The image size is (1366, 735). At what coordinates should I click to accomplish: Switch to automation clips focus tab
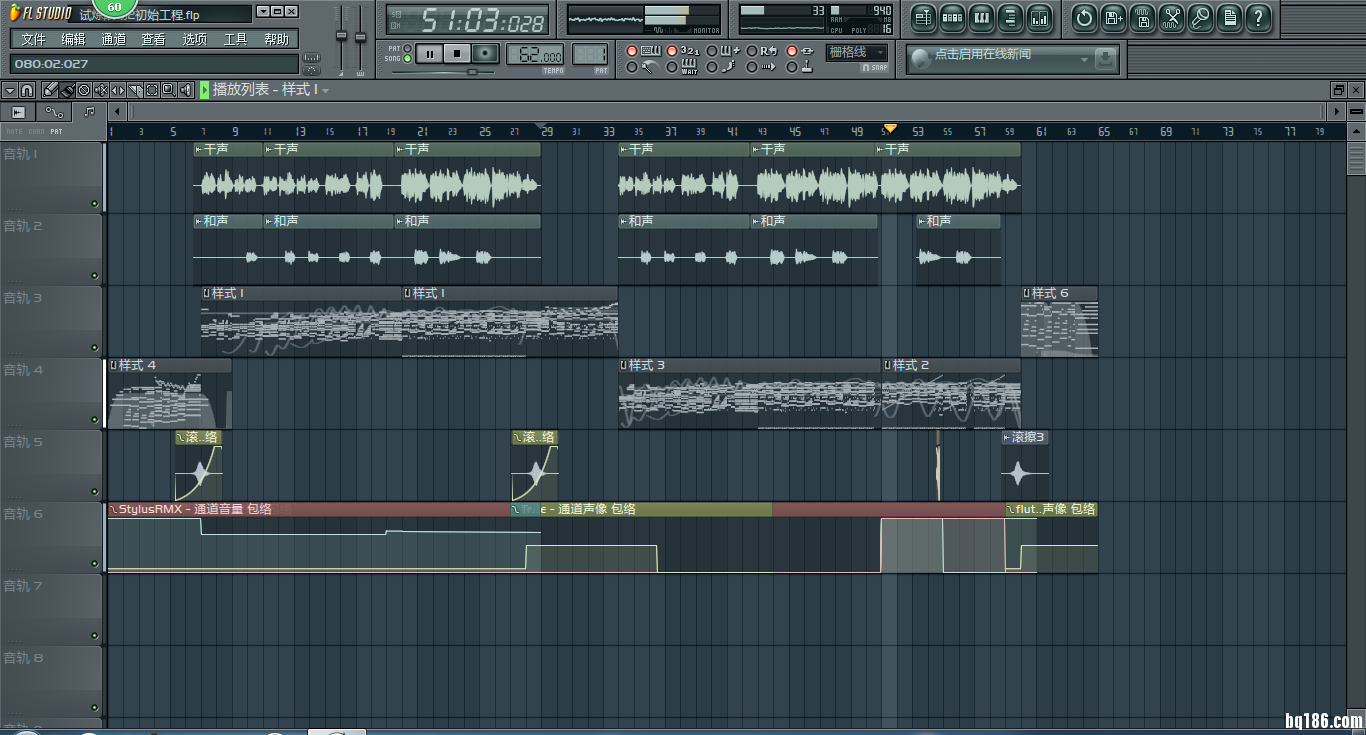[x=54, y=111]
